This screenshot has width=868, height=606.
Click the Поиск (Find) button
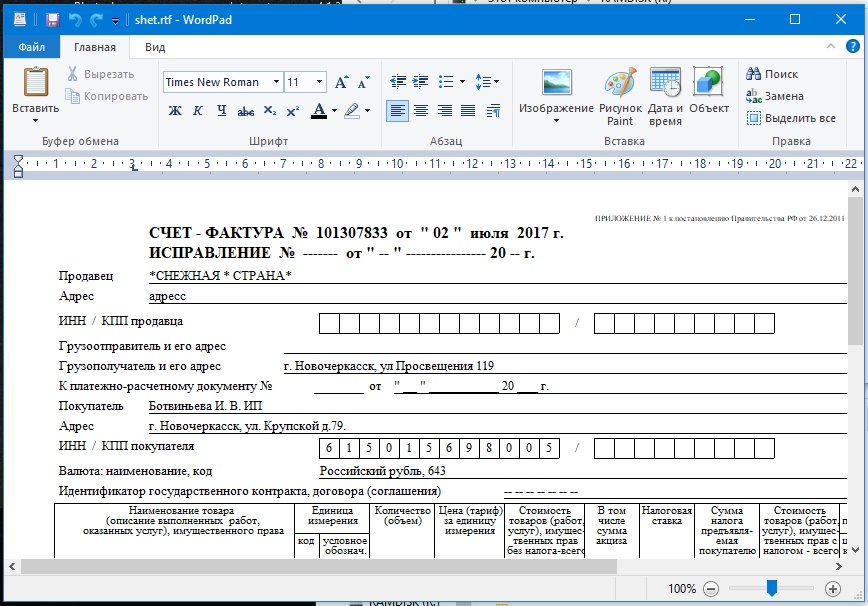point(772,74)
